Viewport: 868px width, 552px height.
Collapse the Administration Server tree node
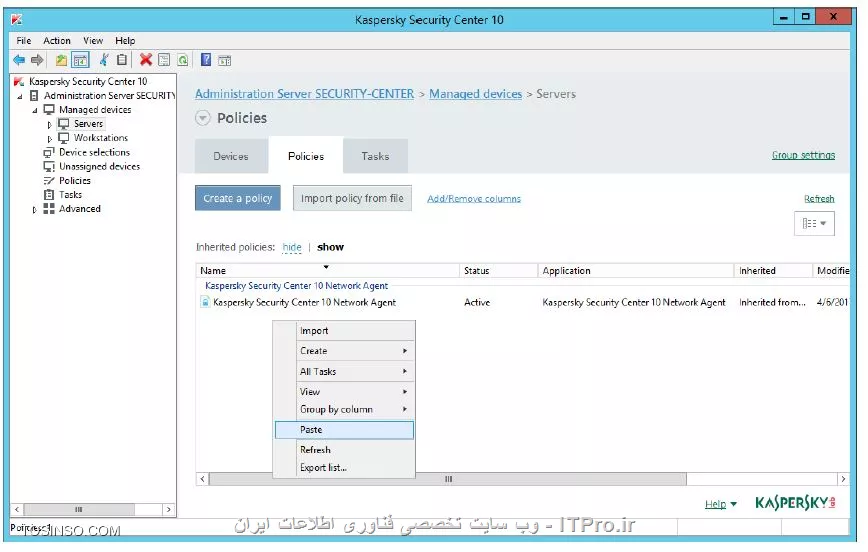click(20, 96)
